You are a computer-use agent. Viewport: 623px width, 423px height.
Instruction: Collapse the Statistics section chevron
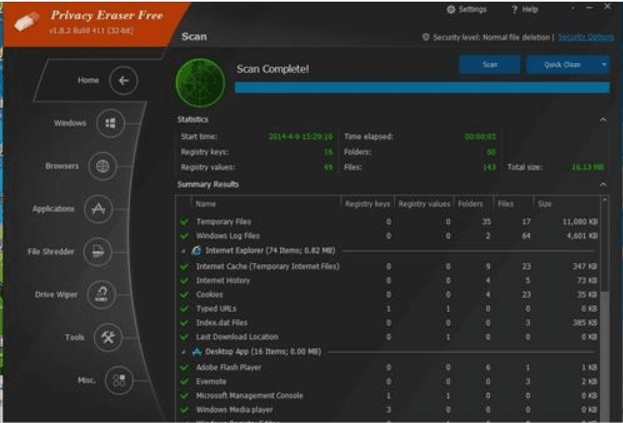603,120
